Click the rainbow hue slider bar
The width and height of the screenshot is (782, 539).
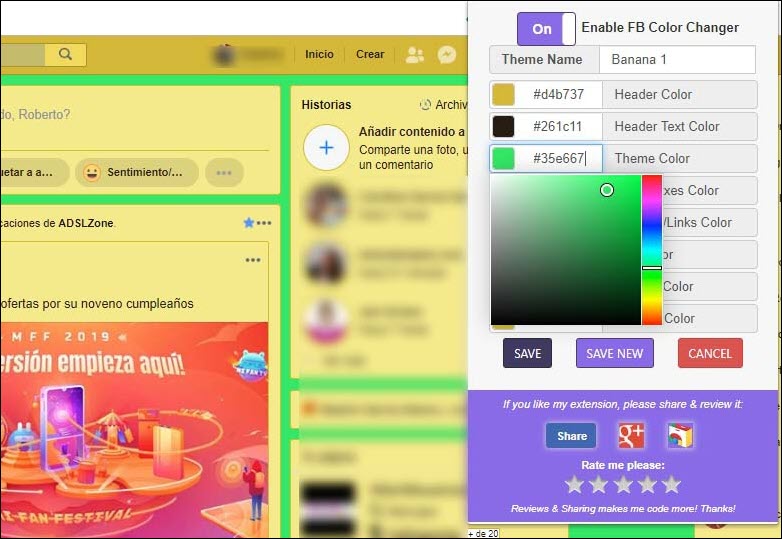coord(652,250)
